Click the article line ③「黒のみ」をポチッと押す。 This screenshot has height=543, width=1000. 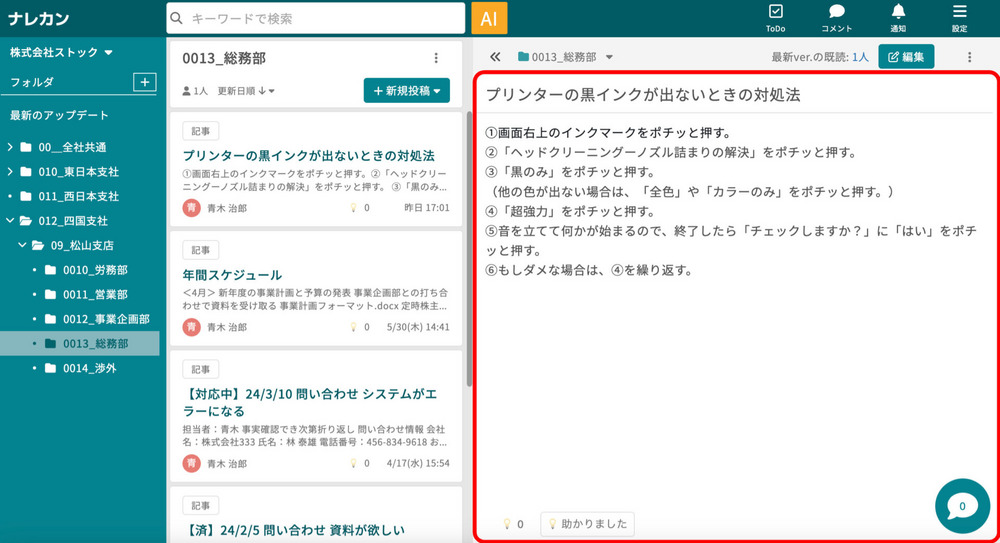pyautogui.click(x=570, y=172)
